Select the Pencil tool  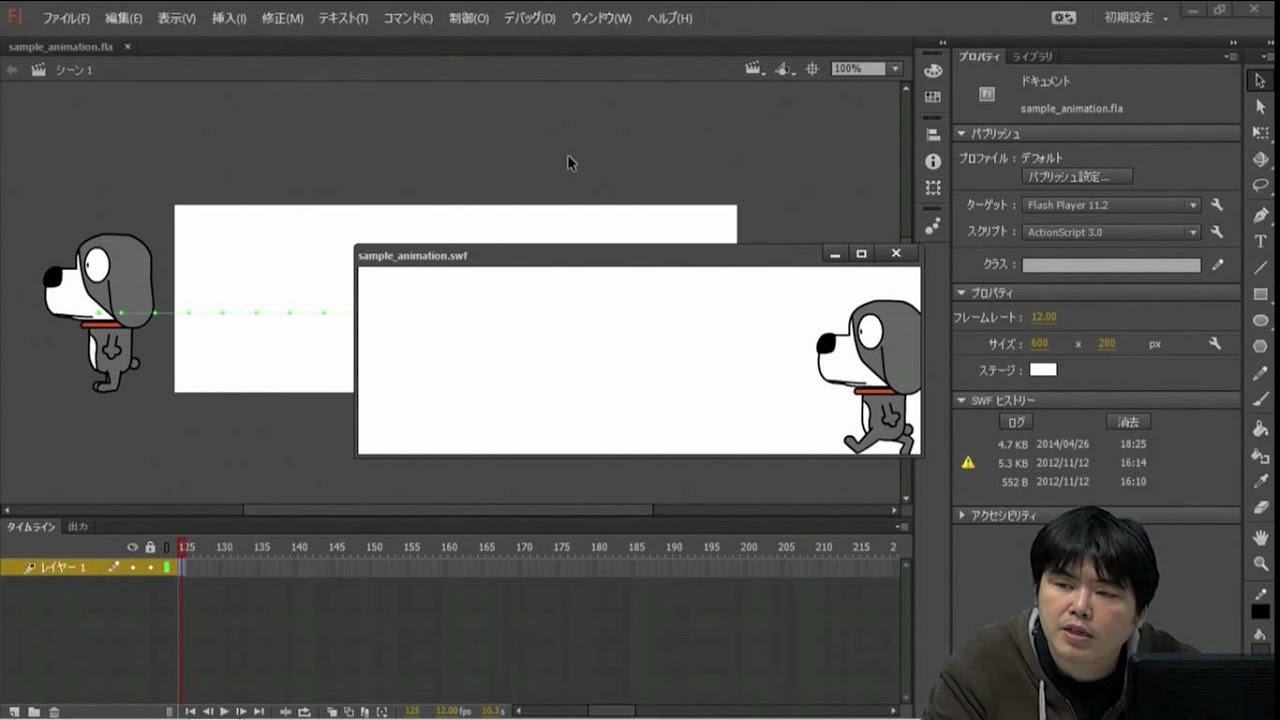(x=1261, y=373)
